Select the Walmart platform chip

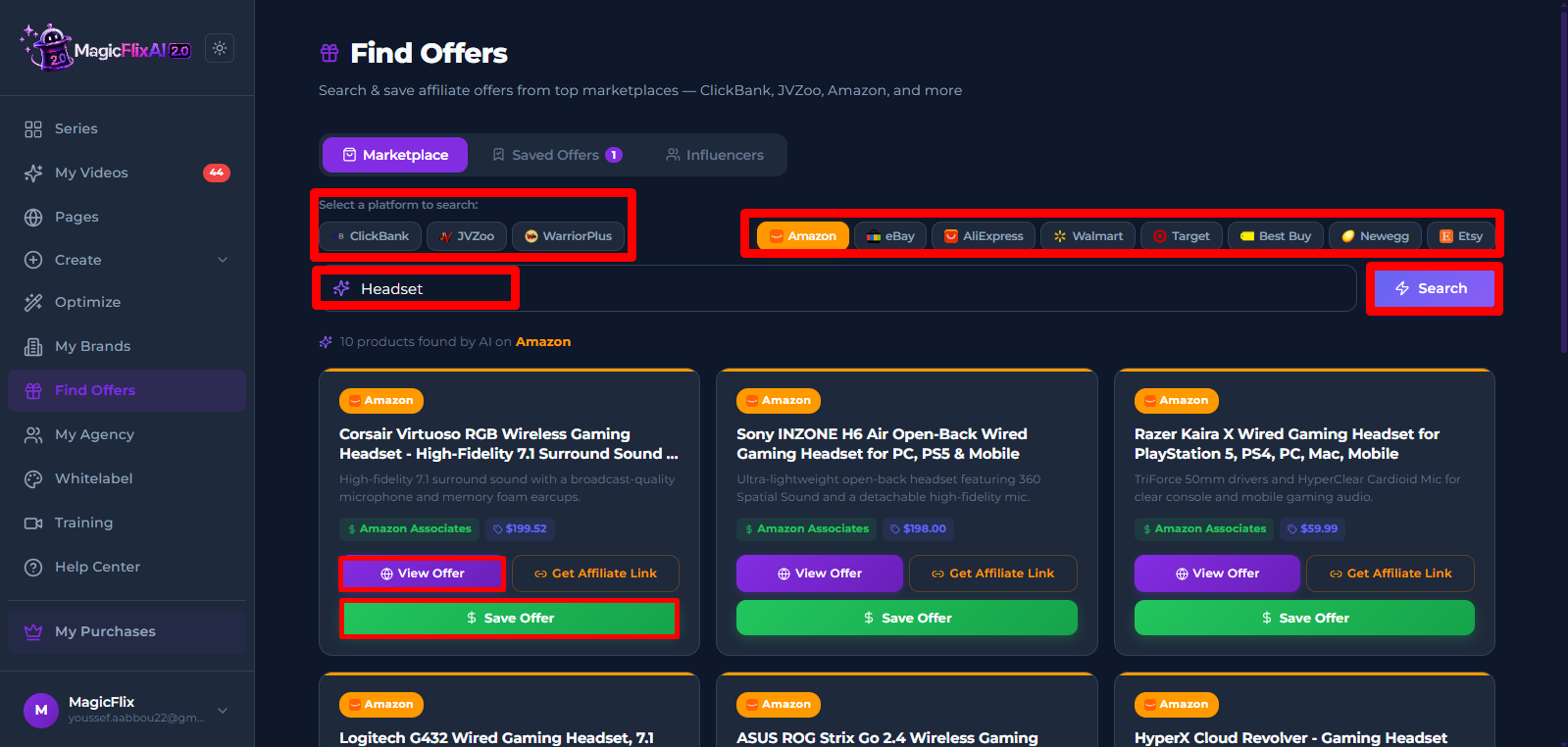coord(1087,236)
